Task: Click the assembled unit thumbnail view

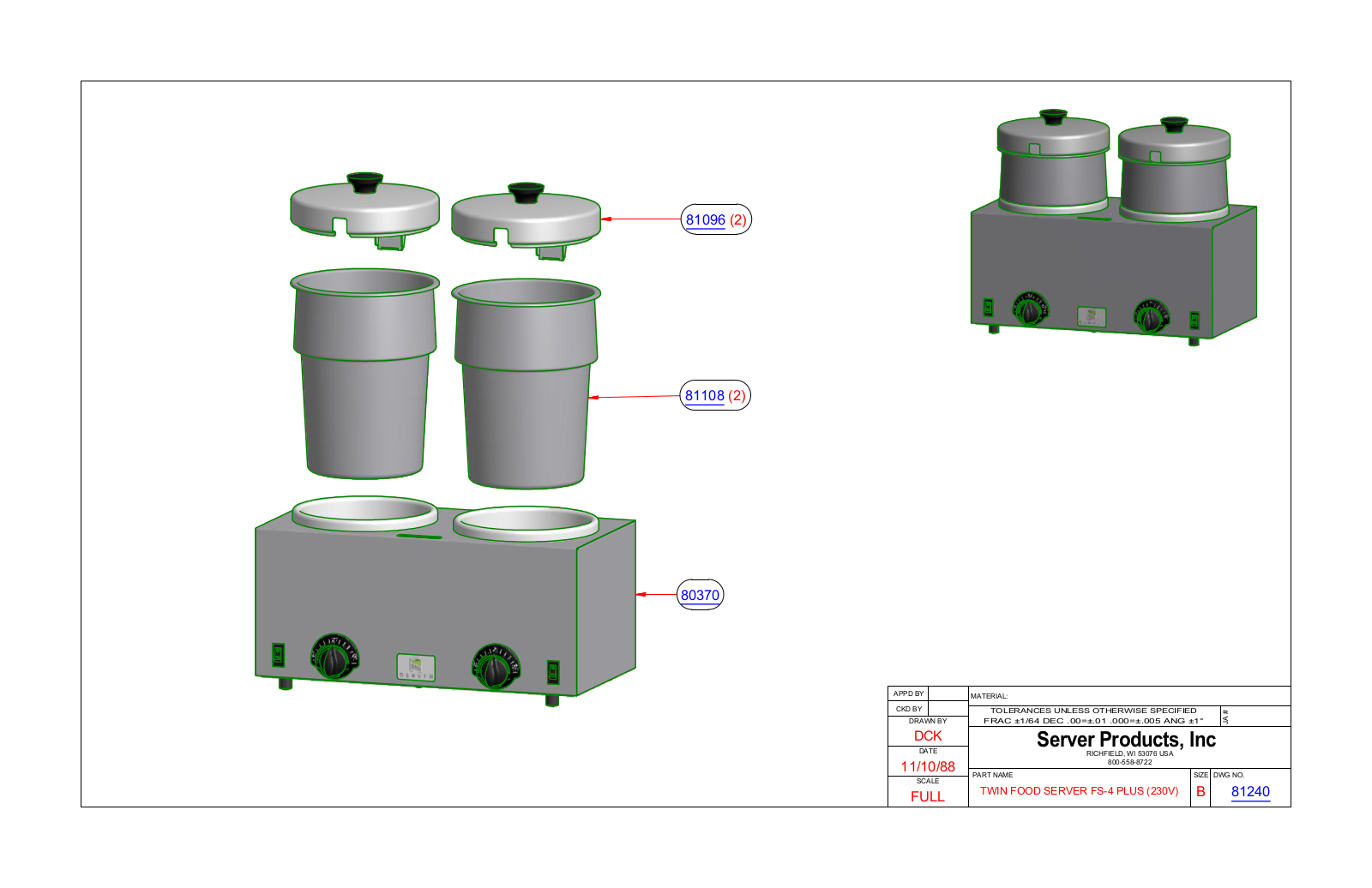Action: point(1113,227)
